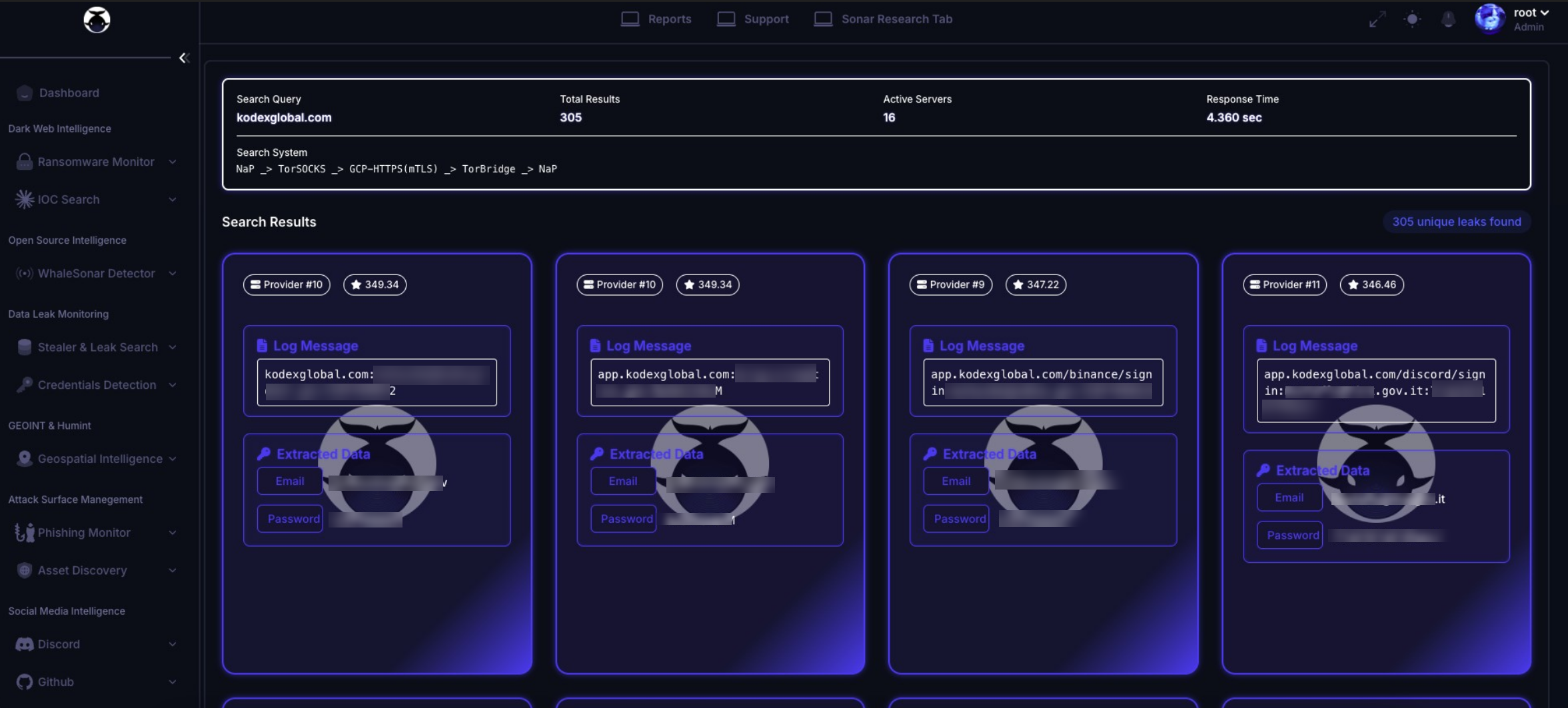The image size is (1568, 708).
Task: Click the Geospatial Intelligence pin icon
Action: coord(25,458)
